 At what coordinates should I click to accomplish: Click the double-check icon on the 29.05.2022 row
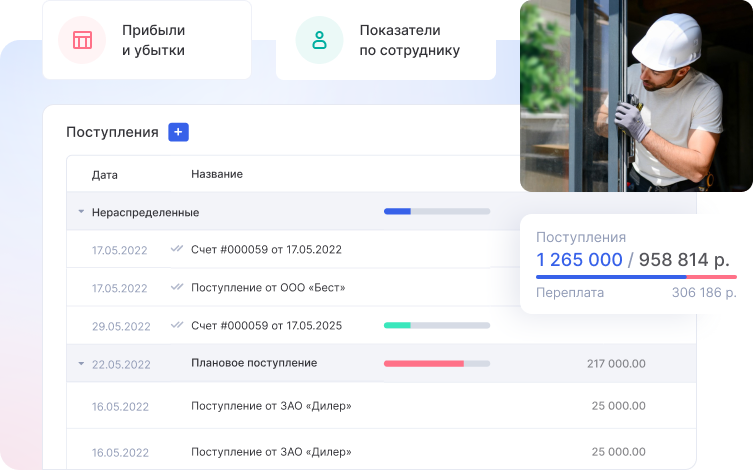177,325
